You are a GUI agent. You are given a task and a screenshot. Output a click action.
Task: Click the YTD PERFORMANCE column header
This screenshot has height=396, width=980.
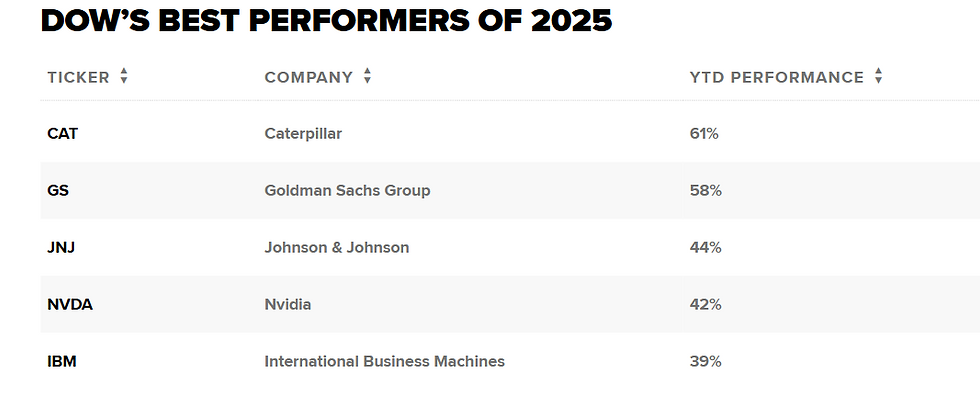pos(777,77)
